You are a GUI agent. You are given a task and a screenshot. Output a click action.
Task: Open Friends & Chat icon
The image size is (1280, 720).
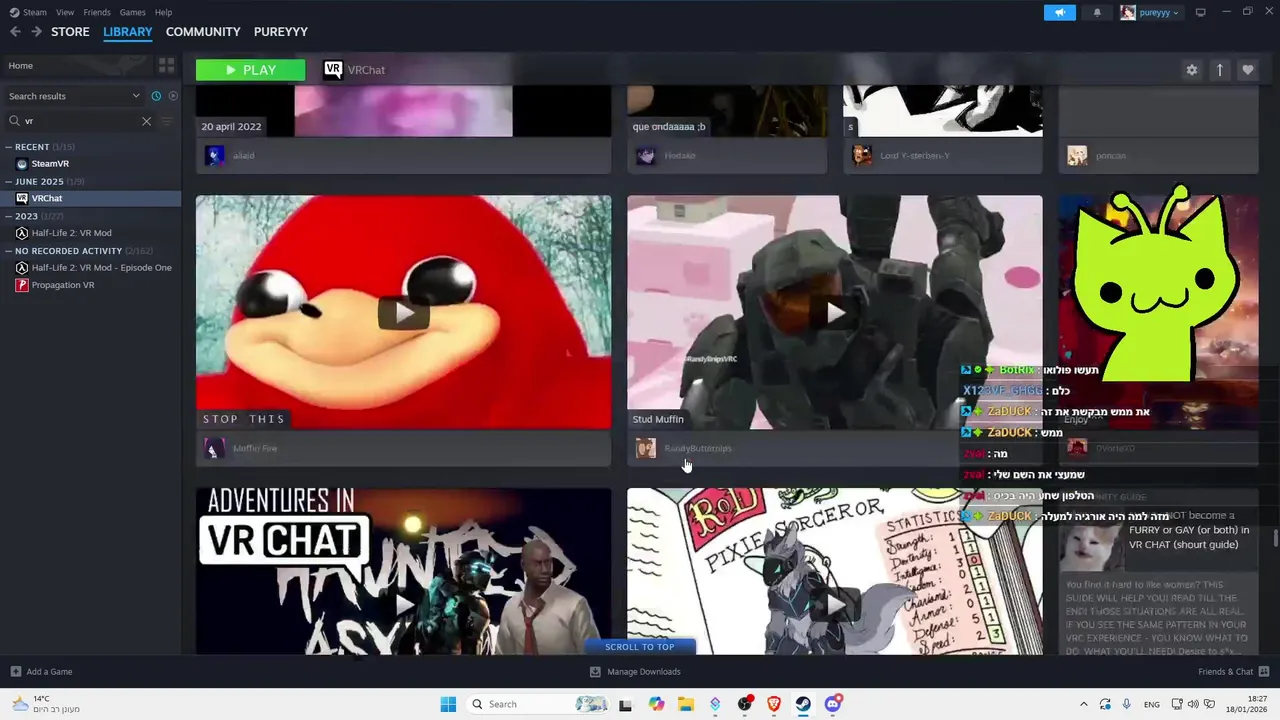pyautogui.click(x=1264, y=671)
